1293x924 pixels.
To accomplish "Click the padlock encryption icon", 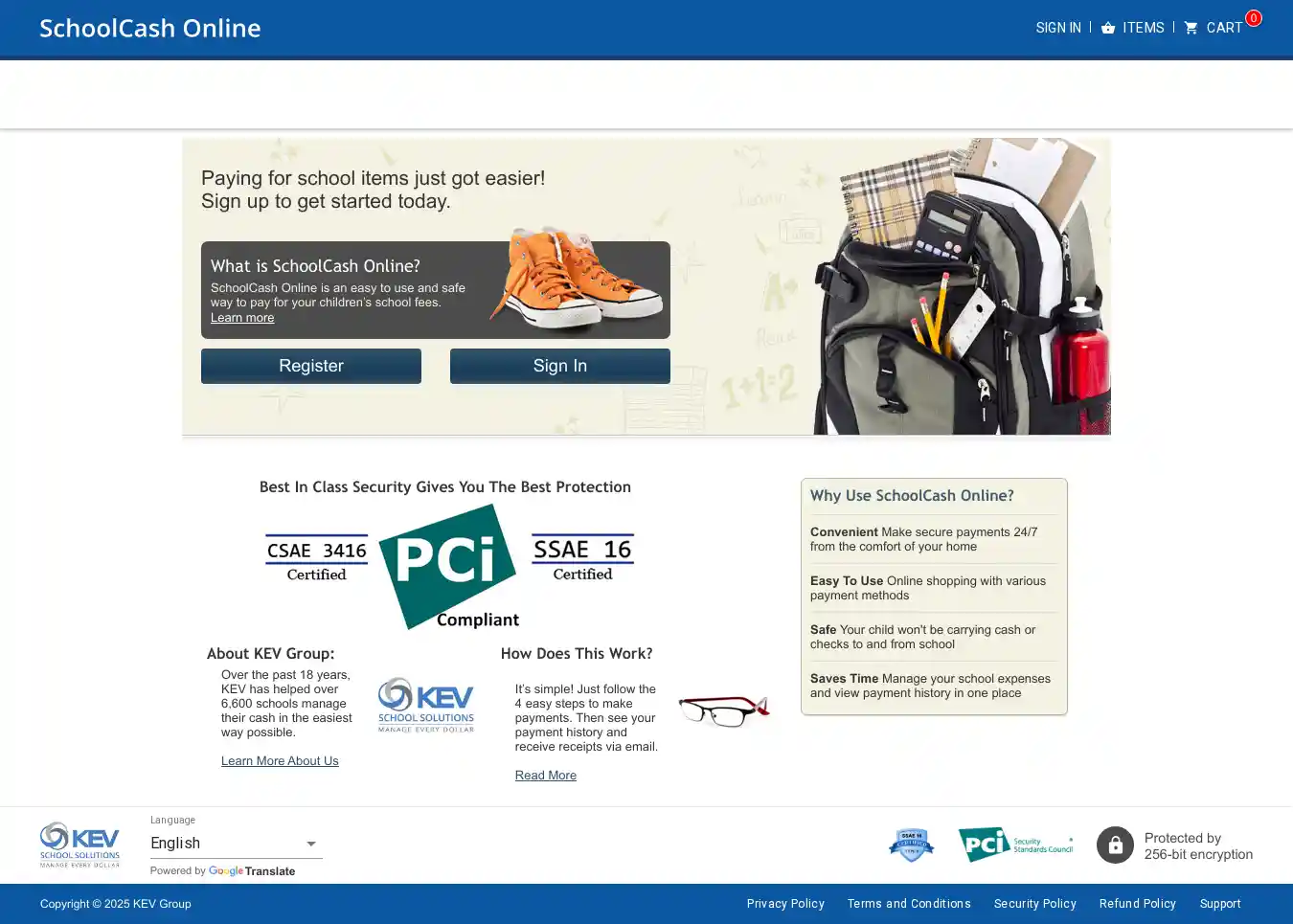I will [1115, 845].
